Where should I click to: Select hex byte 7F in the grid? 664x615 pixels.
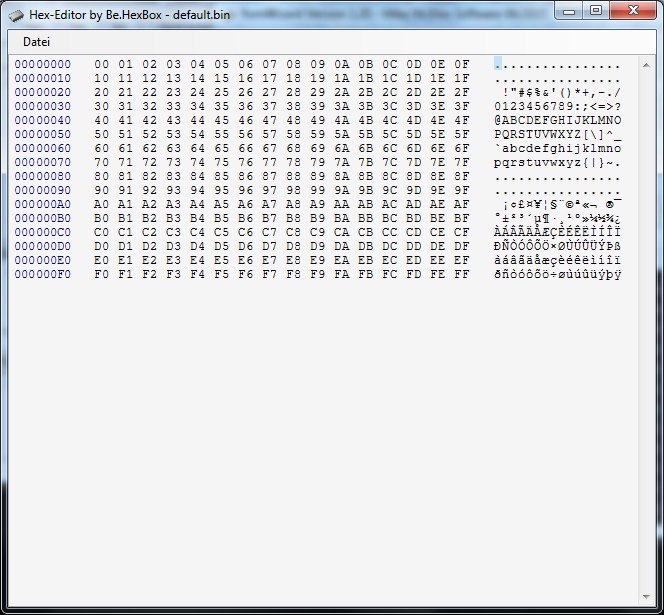click(x=461, y=162)
